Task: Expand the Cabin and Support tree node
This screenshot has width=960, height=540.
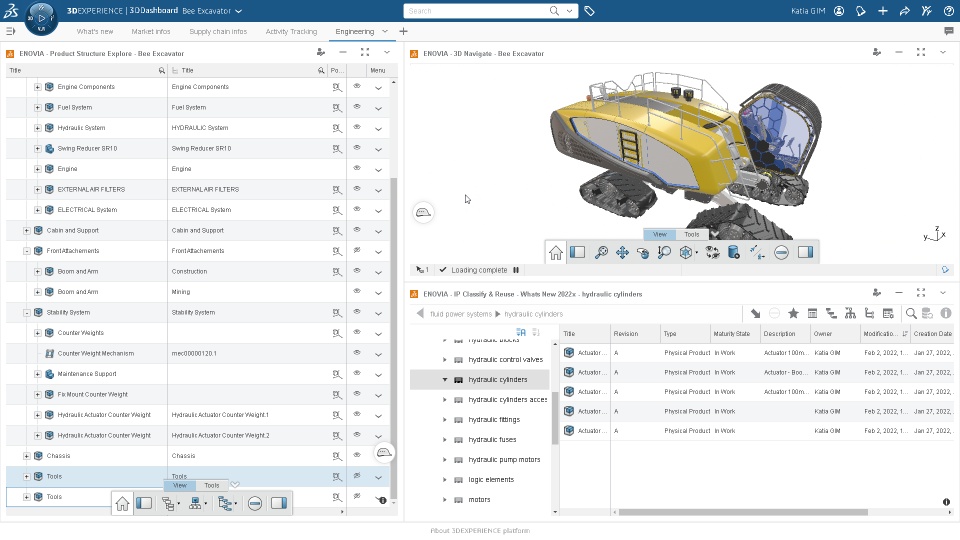Action: coord(26,231)
